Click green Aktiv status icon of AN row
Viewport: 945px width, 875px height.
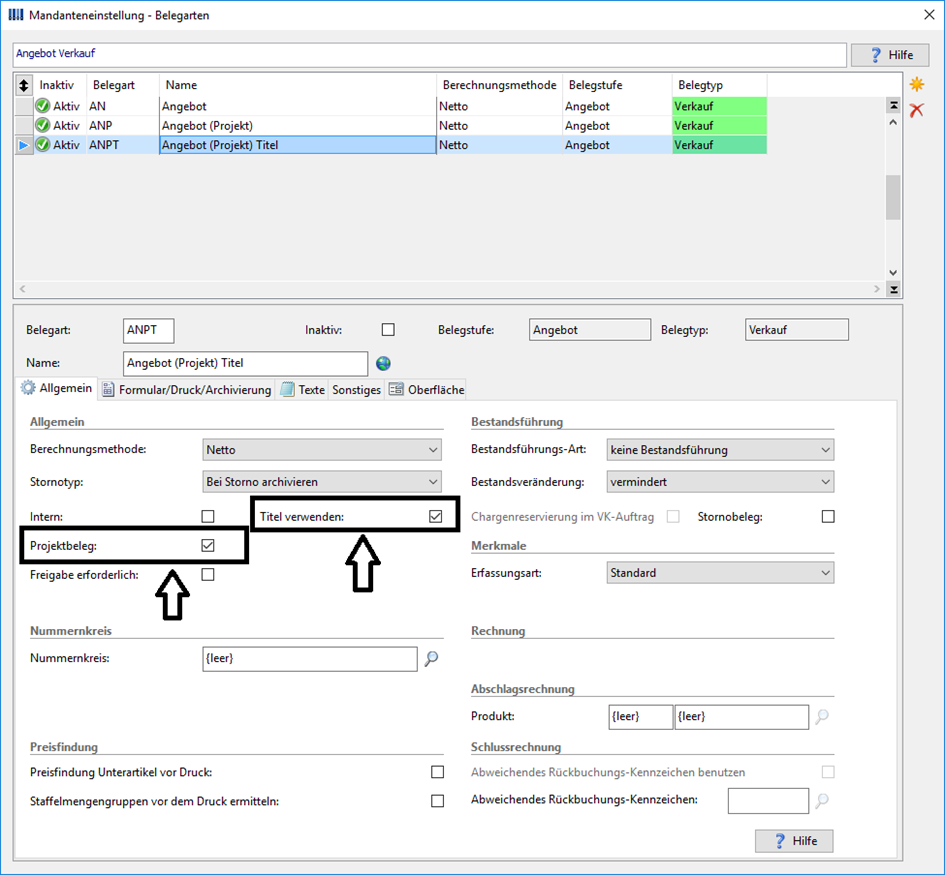[42, 106]
